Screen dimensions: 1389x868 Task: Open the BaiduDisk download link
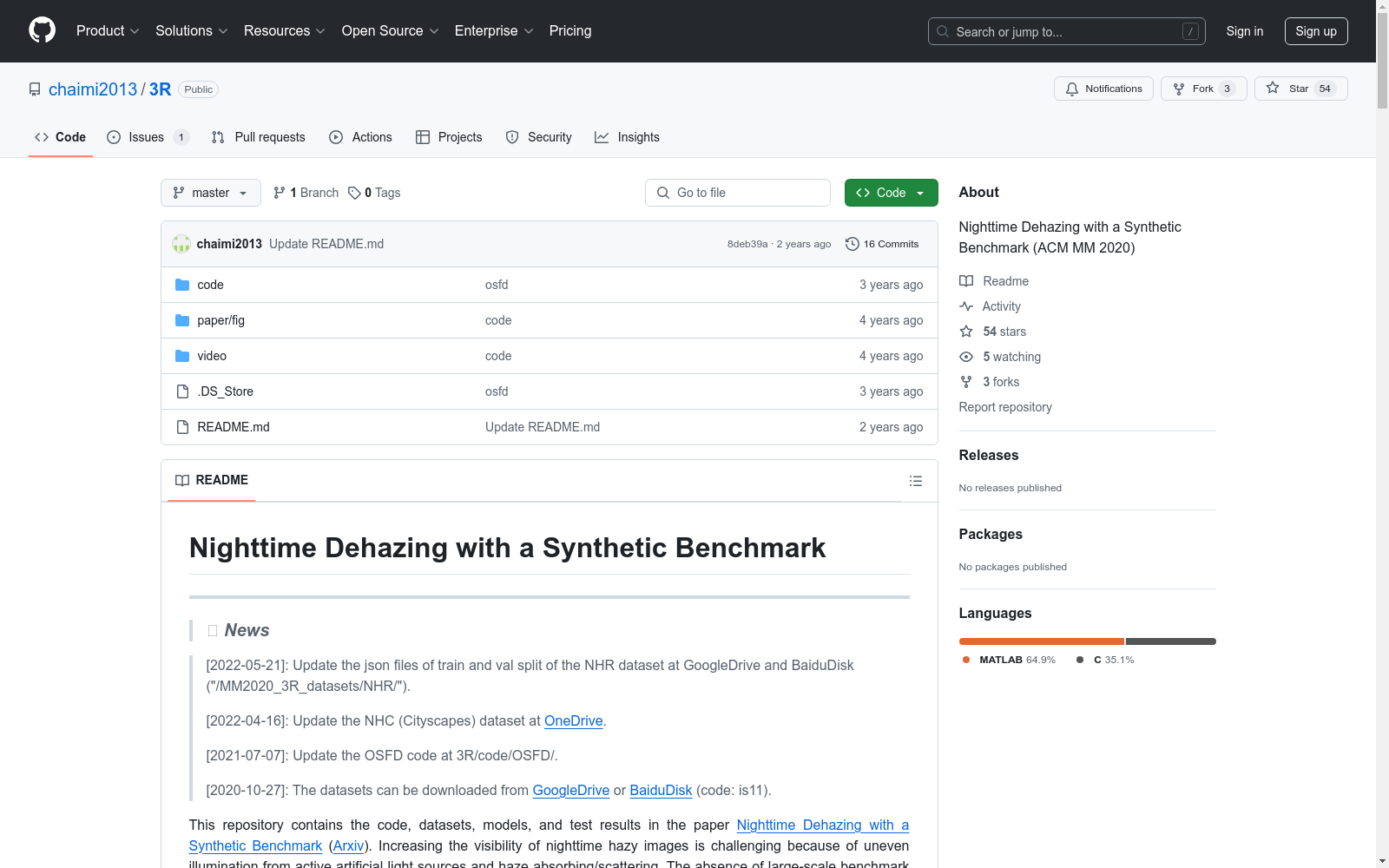pyautogui.click(x=661, y=790)
